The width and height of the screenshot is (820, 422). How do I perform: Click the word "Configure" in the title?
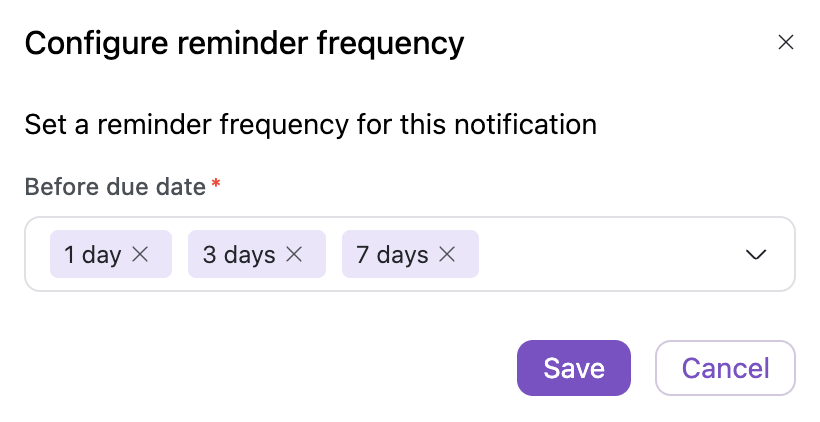85,43
